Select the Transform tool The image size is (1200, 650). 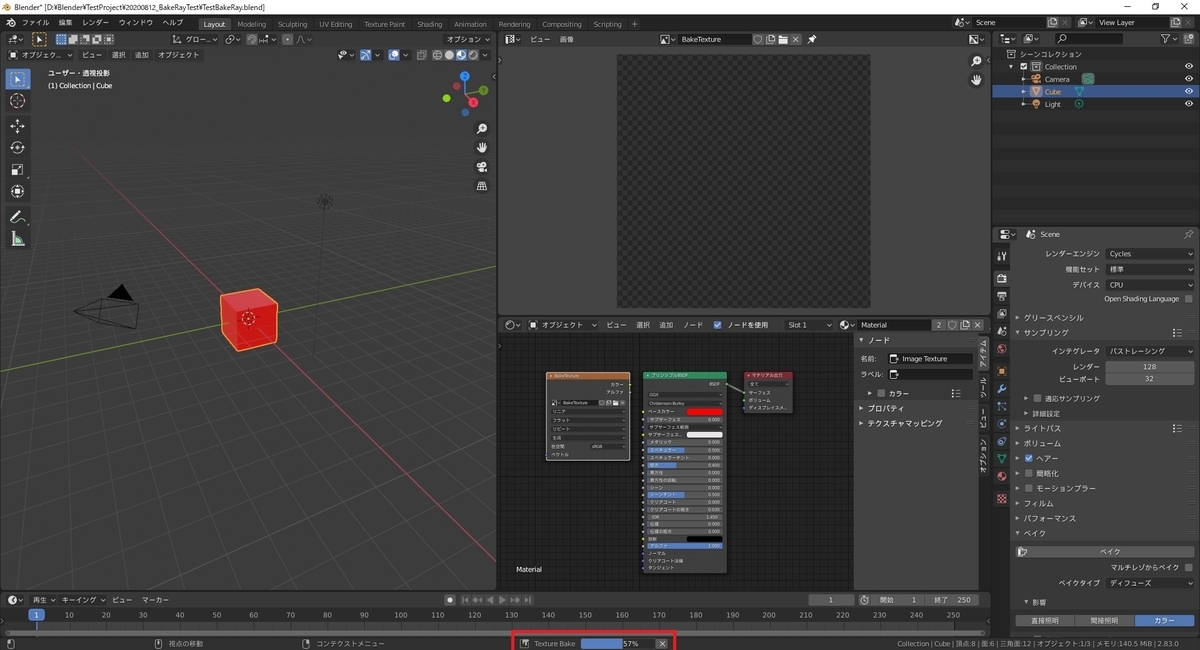pos(17,192)
